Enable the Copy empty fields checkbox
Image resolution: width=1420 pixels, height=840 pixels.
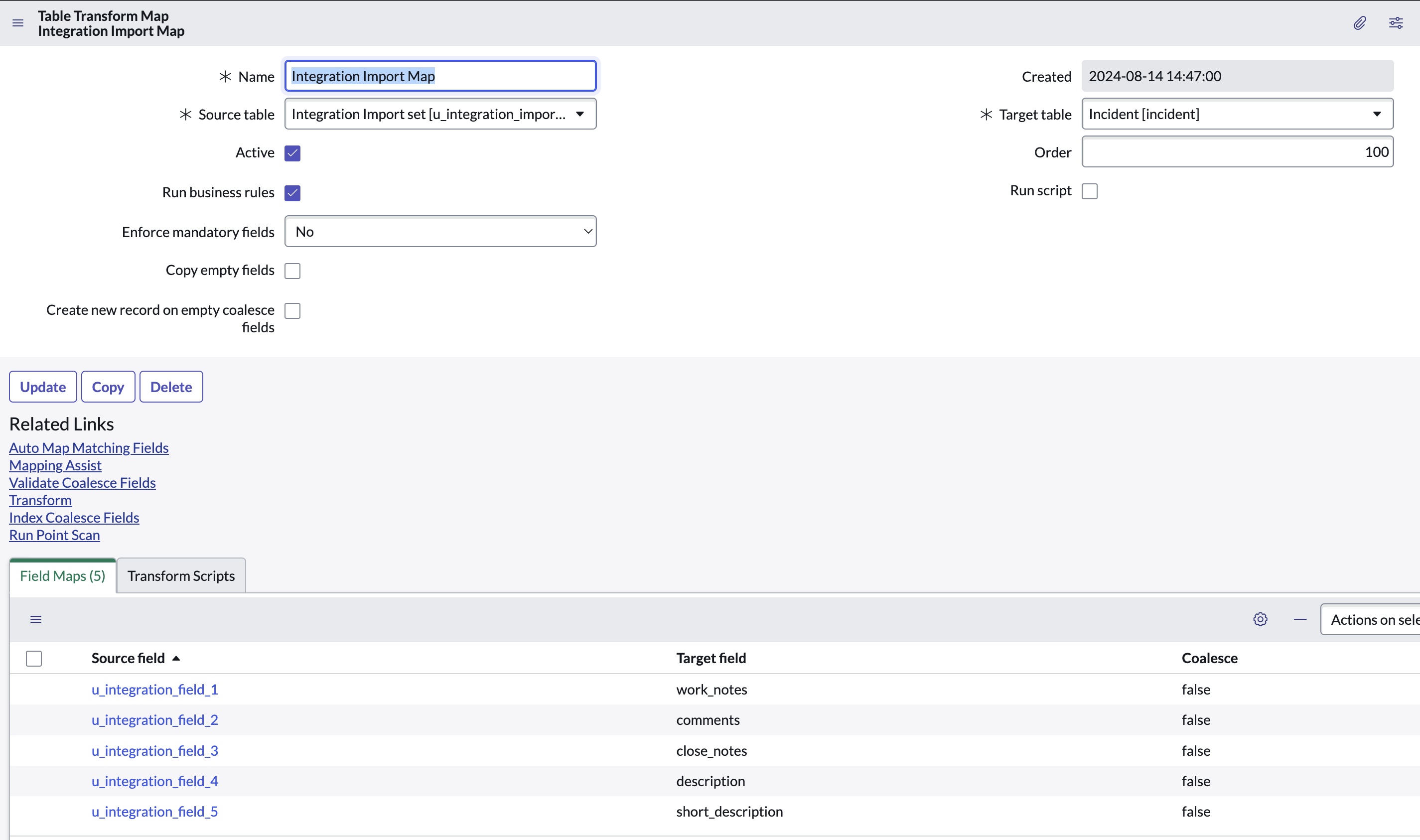292,271
